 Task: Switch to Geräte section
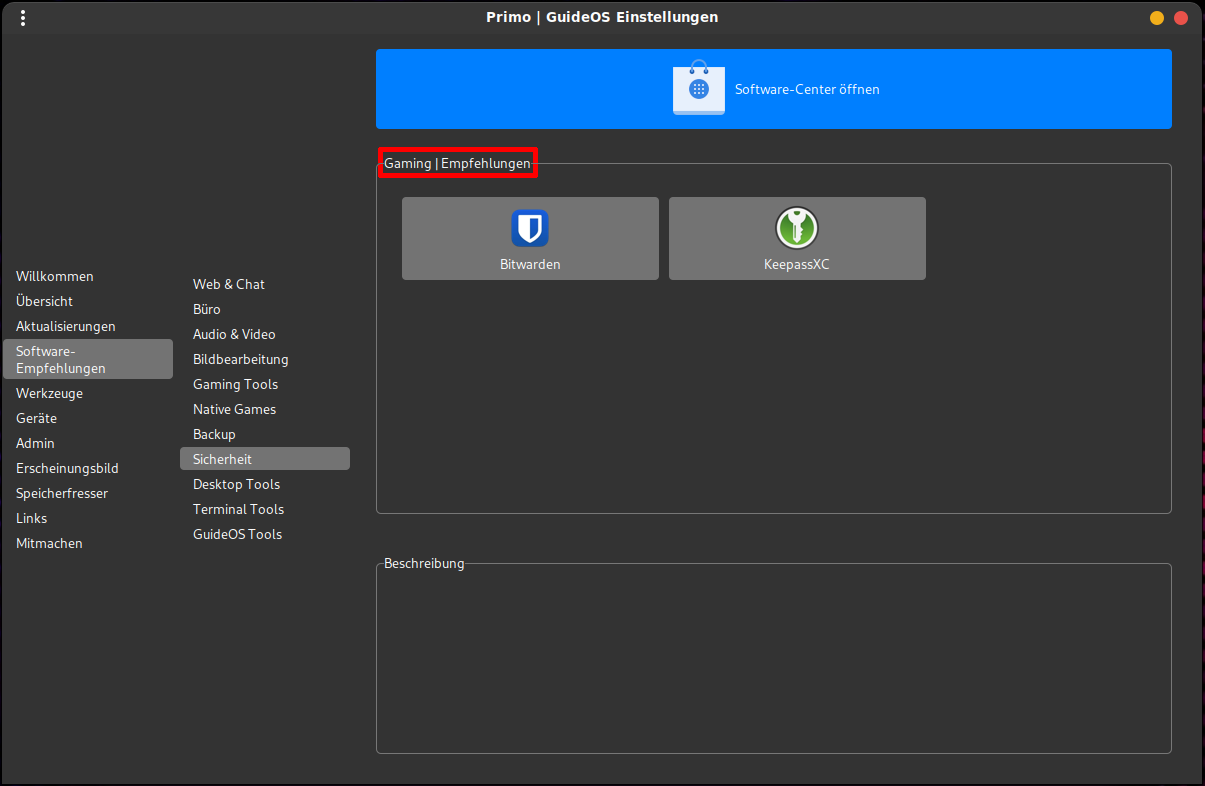point(36,418)
